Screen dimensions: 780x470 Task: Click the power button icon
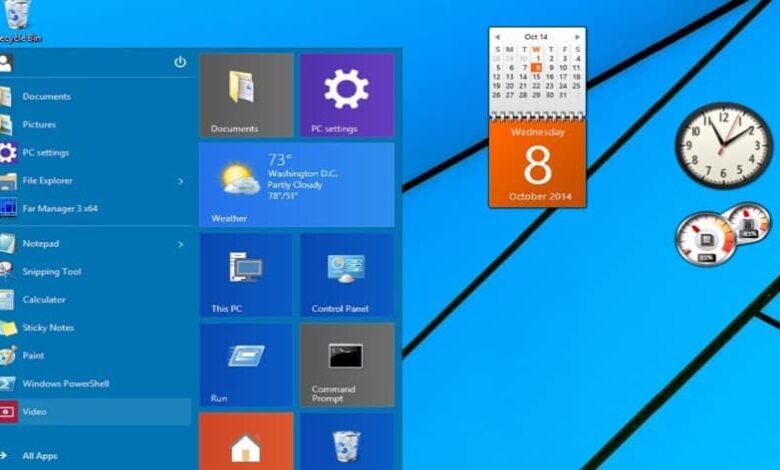180,62
